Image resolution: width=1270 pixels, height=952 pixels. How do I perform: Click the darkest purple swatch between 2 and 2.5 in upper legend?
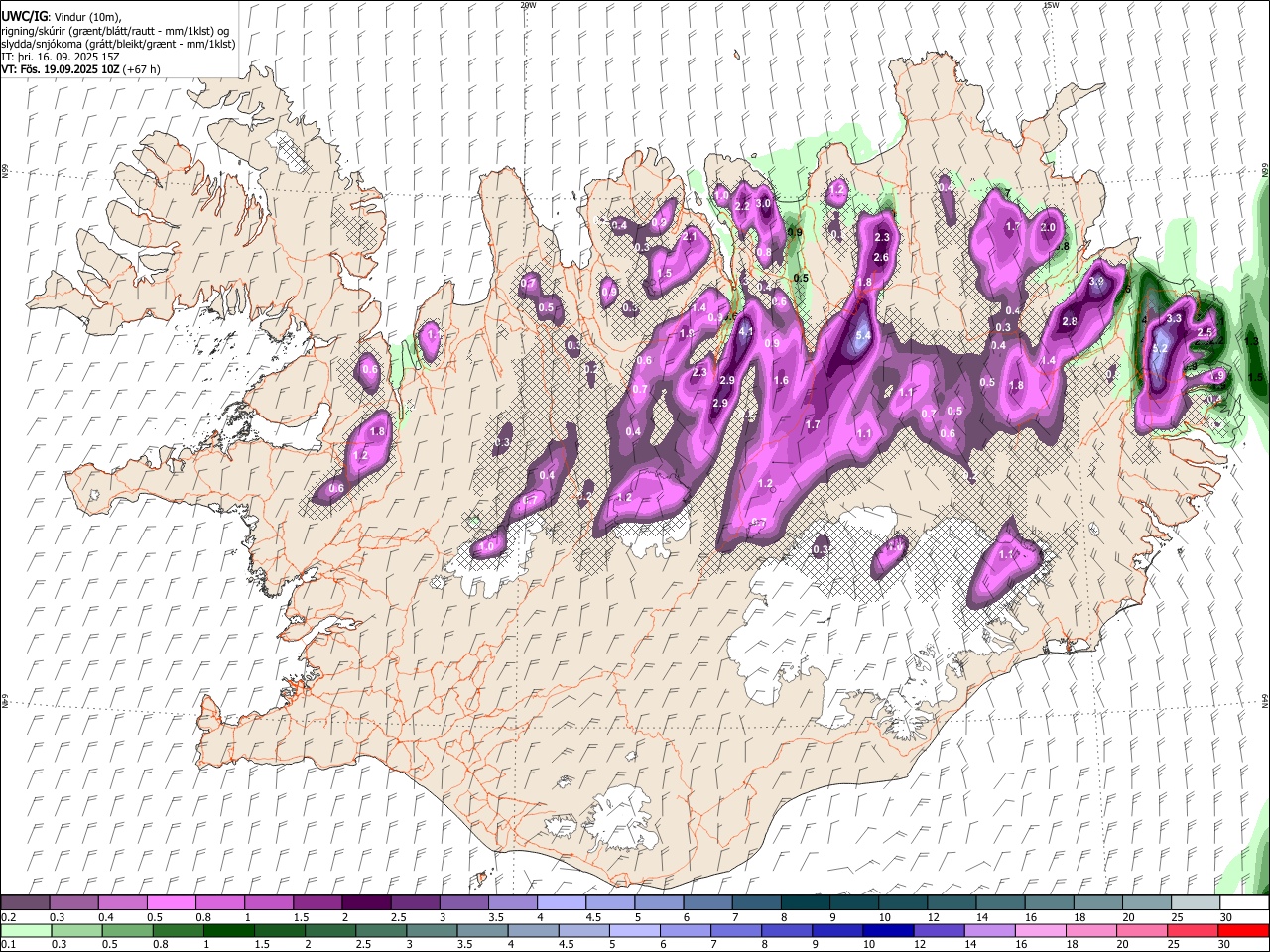366,902
